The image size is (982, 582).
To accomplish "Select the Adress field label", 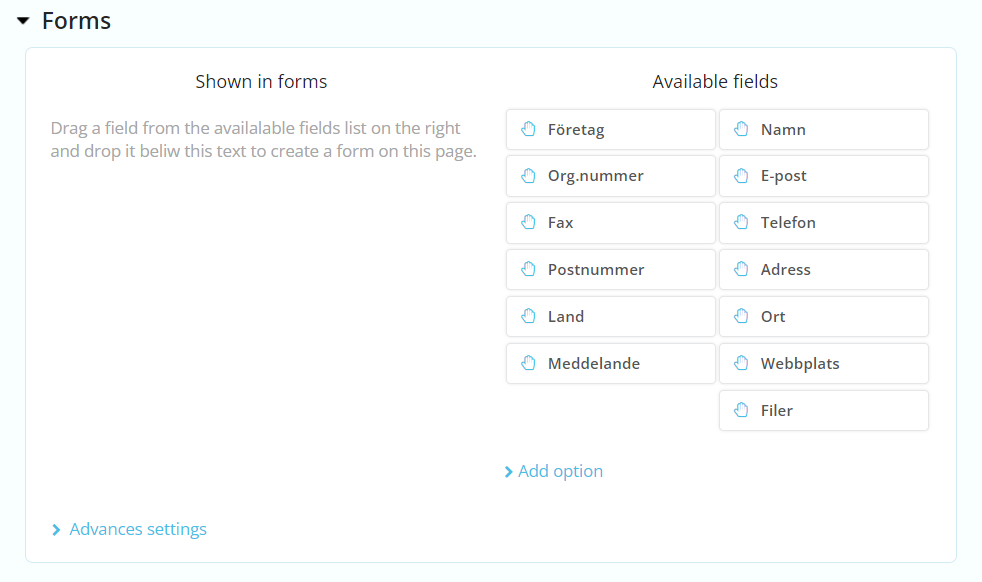I will click(785, 270).
